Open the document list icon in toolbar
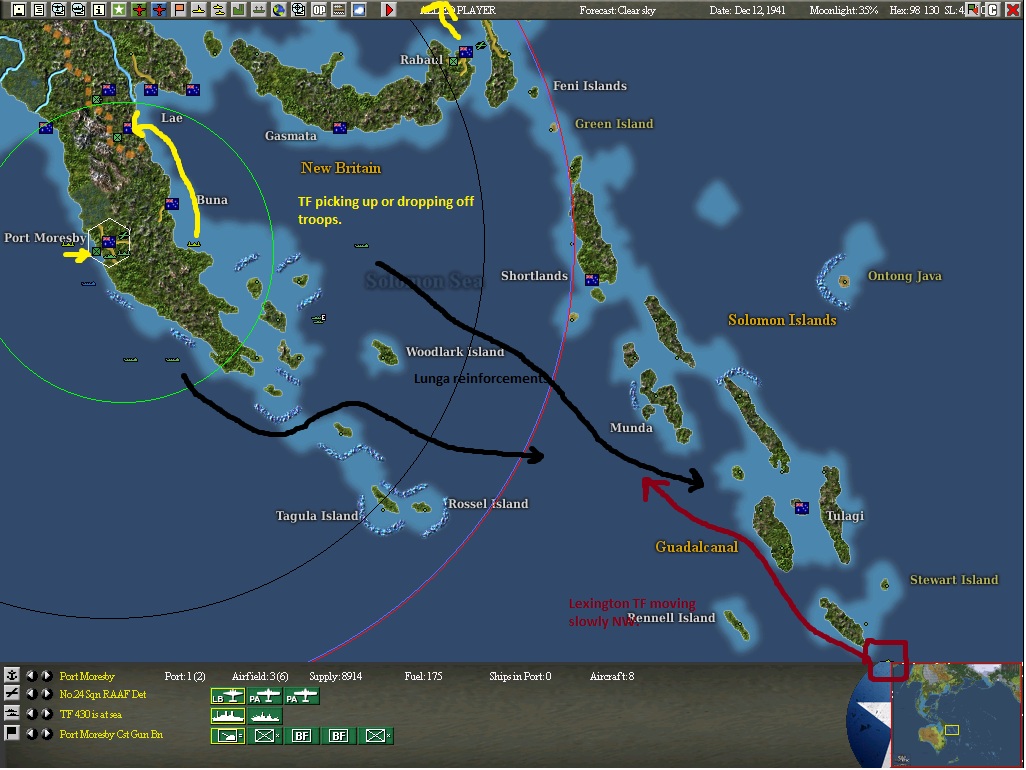Screen dimensions: 1026x770 pyautogui.click(x=39, y=10)
